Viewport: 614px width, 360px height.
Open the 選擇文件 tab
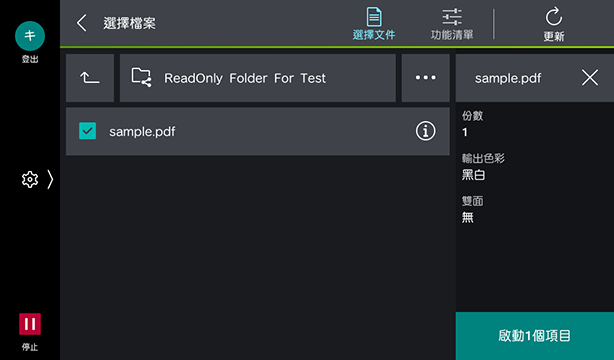[374, 24]
